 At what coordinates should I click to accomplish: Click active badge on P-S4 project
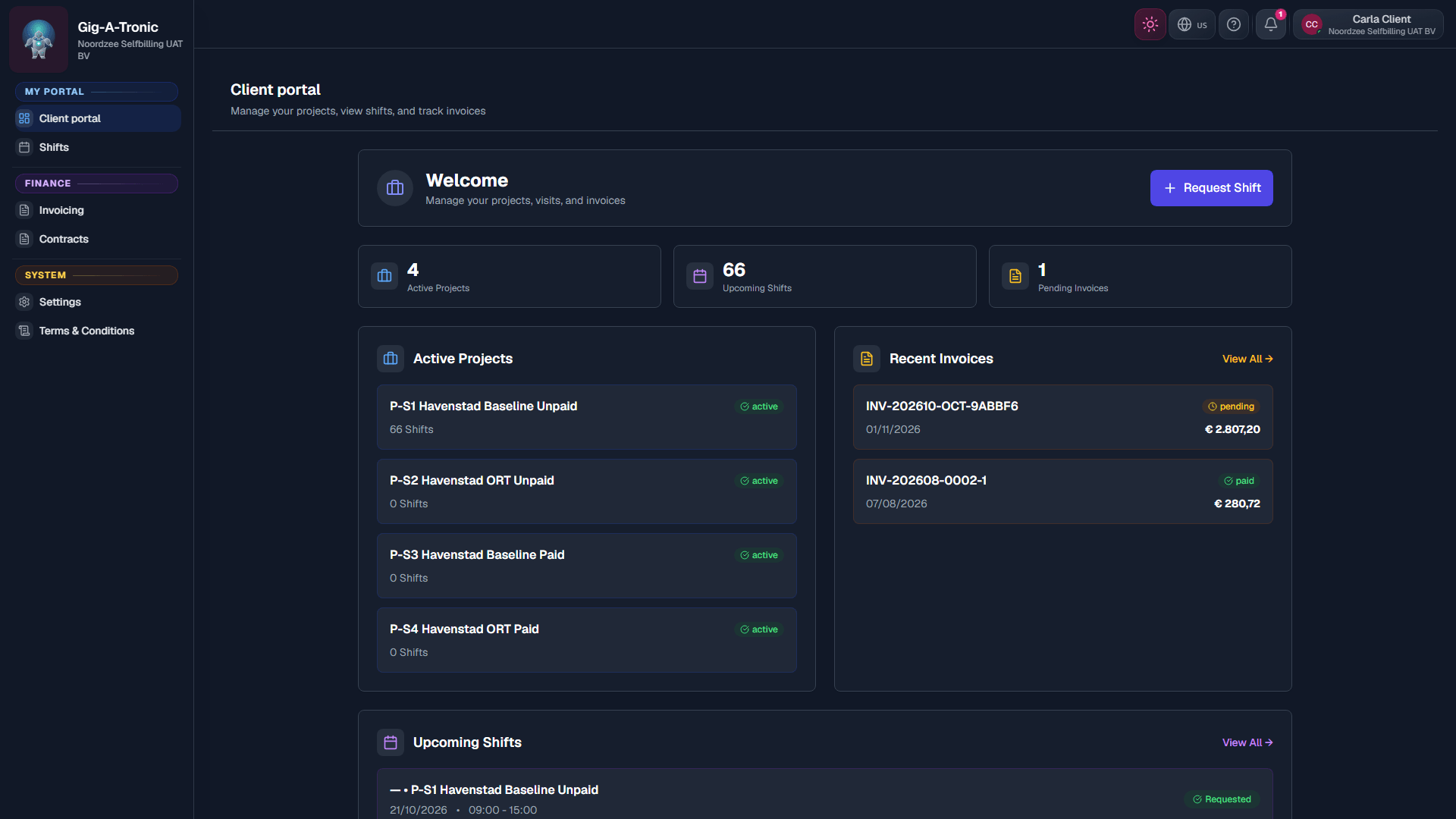pos(759,629)
